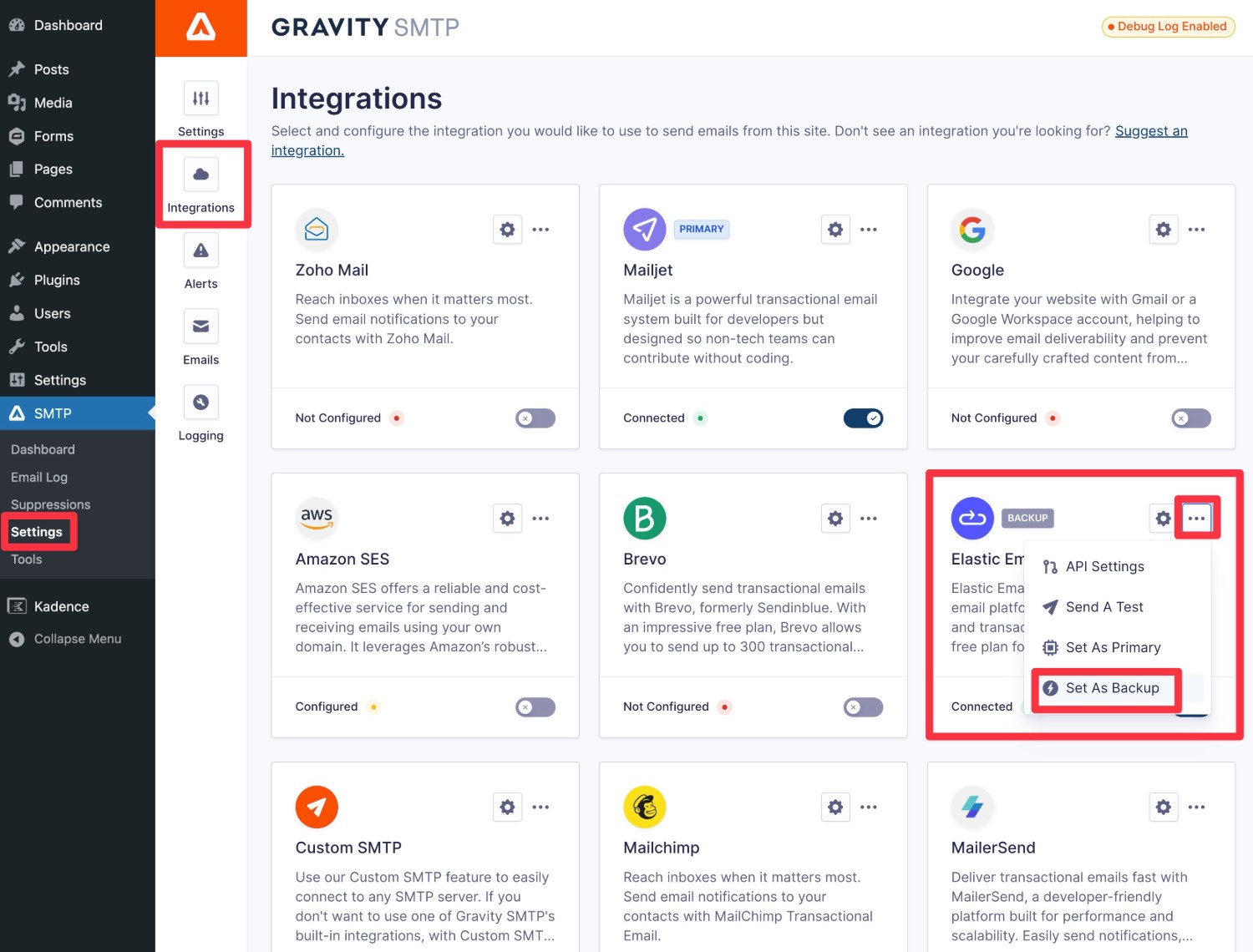
Task: Open Amazon SES gear settings
Action: [x=507, y=519]
